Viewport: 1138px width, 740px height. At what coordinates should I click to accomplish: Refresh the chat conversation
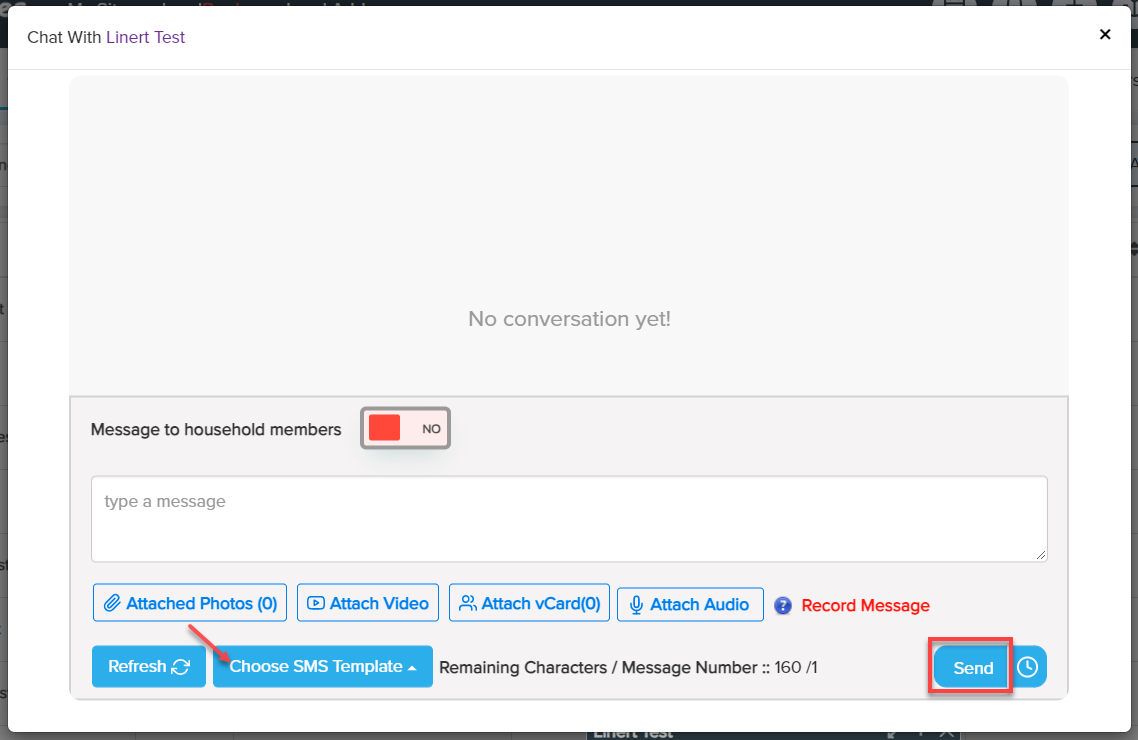pos(148,667)
